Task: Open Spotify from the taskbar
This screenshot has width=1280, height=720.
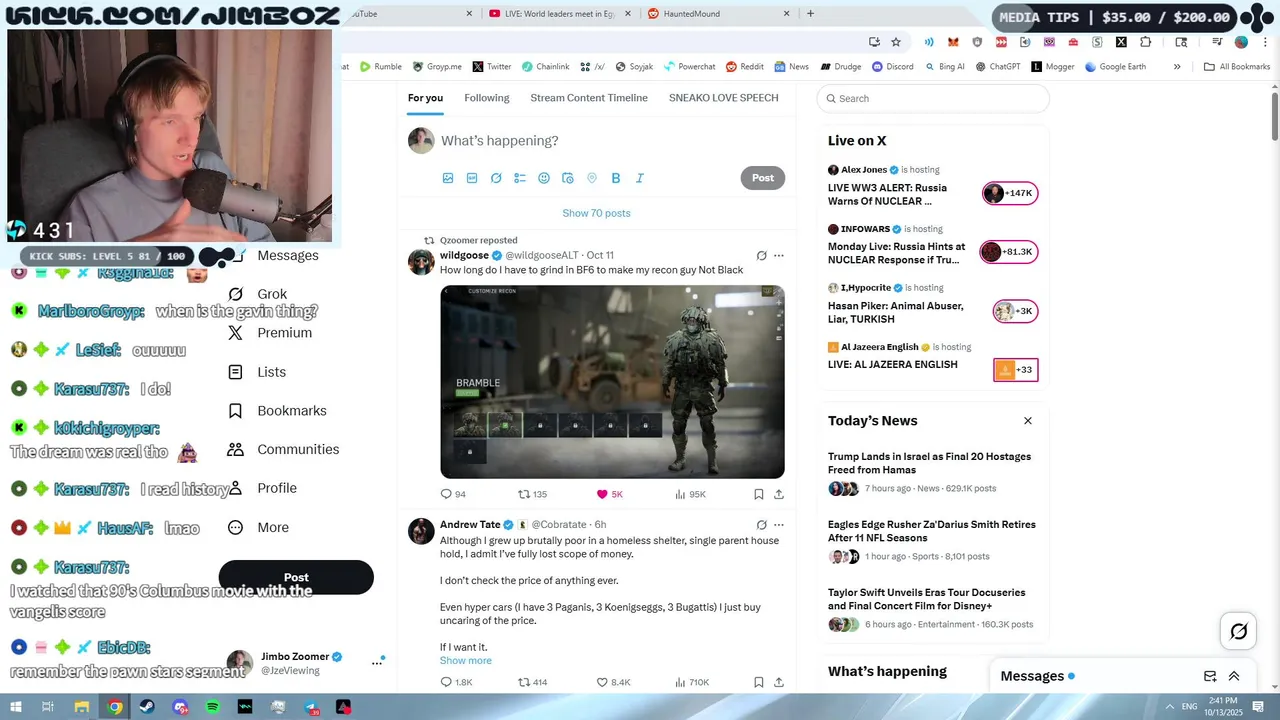Action: 212,707
